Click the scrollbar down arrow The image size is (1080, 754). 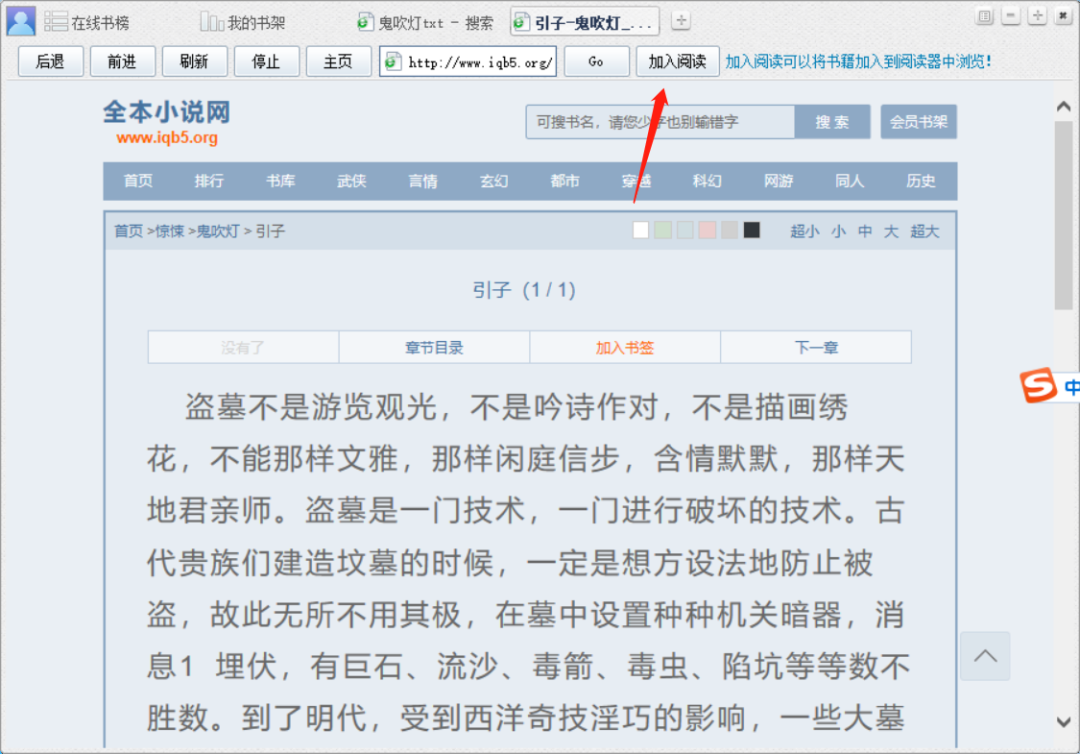(1063, 722)
